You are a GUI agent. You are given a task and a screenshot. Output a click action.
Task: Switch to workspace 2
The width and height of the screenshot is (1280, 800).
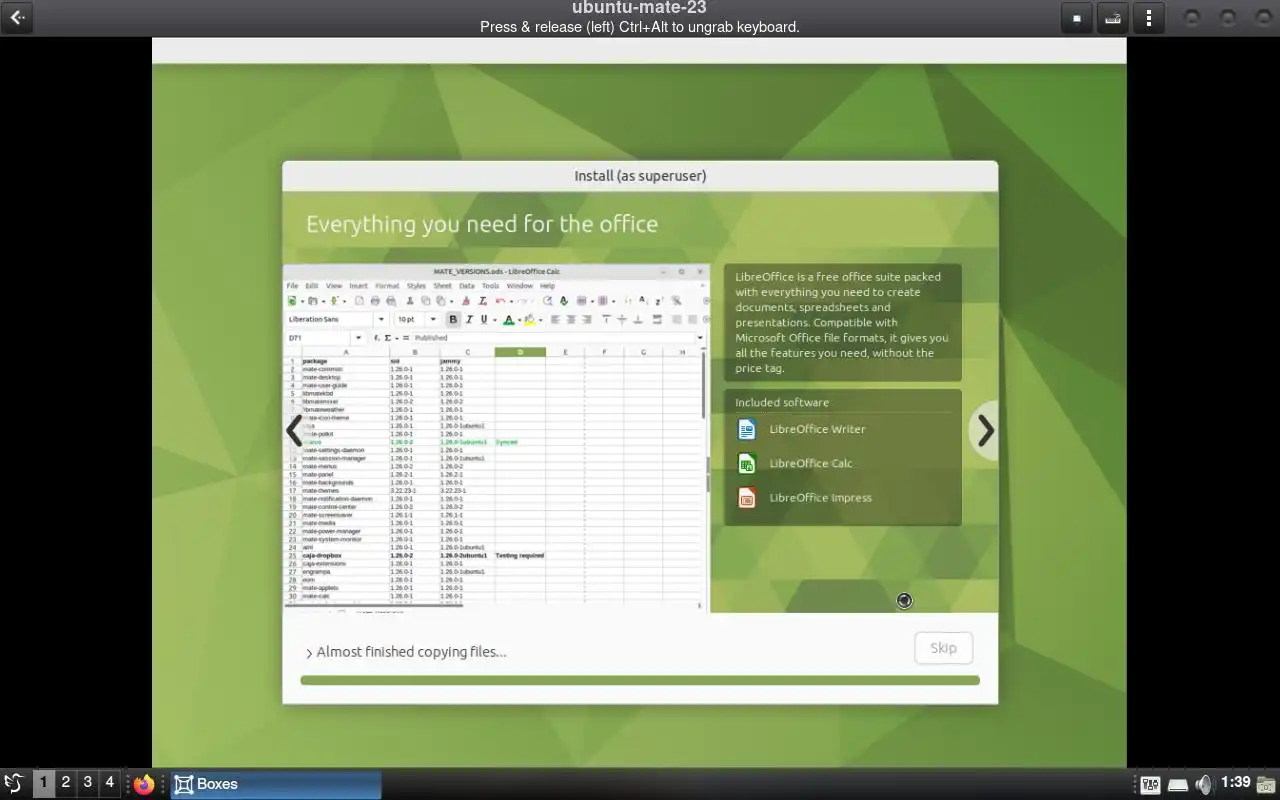[65, 783]
